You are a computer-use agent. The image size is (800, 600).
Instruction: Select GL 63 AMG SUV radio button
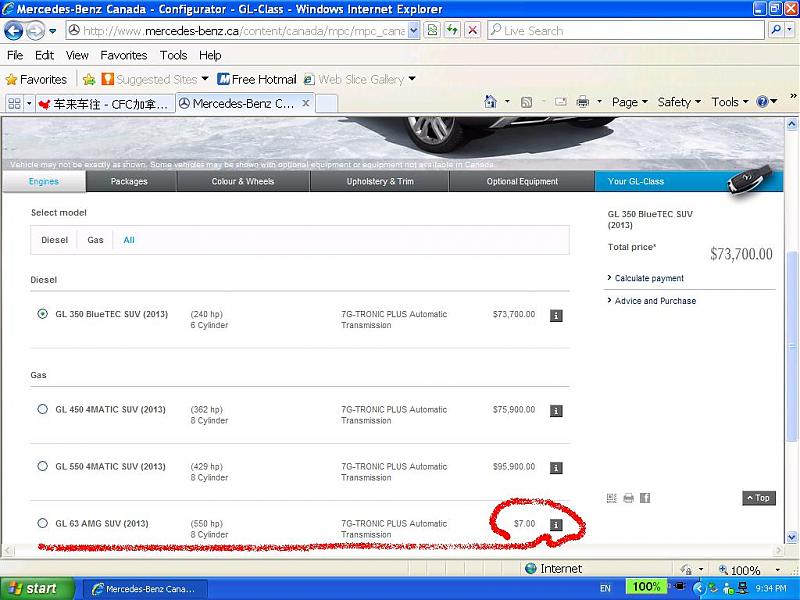tap(42, 523)
